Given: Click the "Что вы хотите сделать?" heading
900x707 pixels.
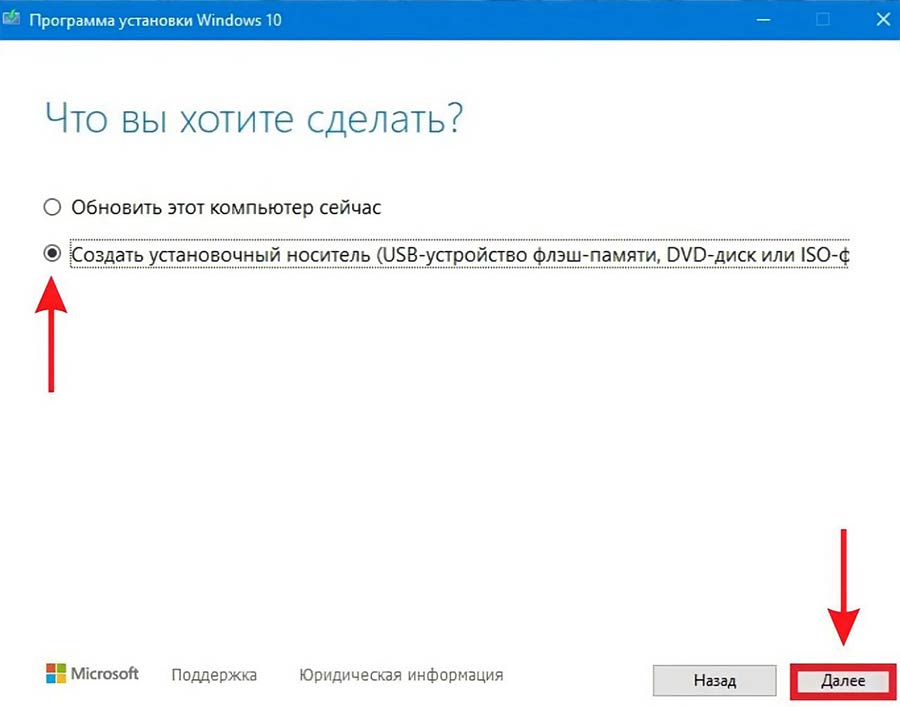Looking at the screenshot, I should (255, 119).
